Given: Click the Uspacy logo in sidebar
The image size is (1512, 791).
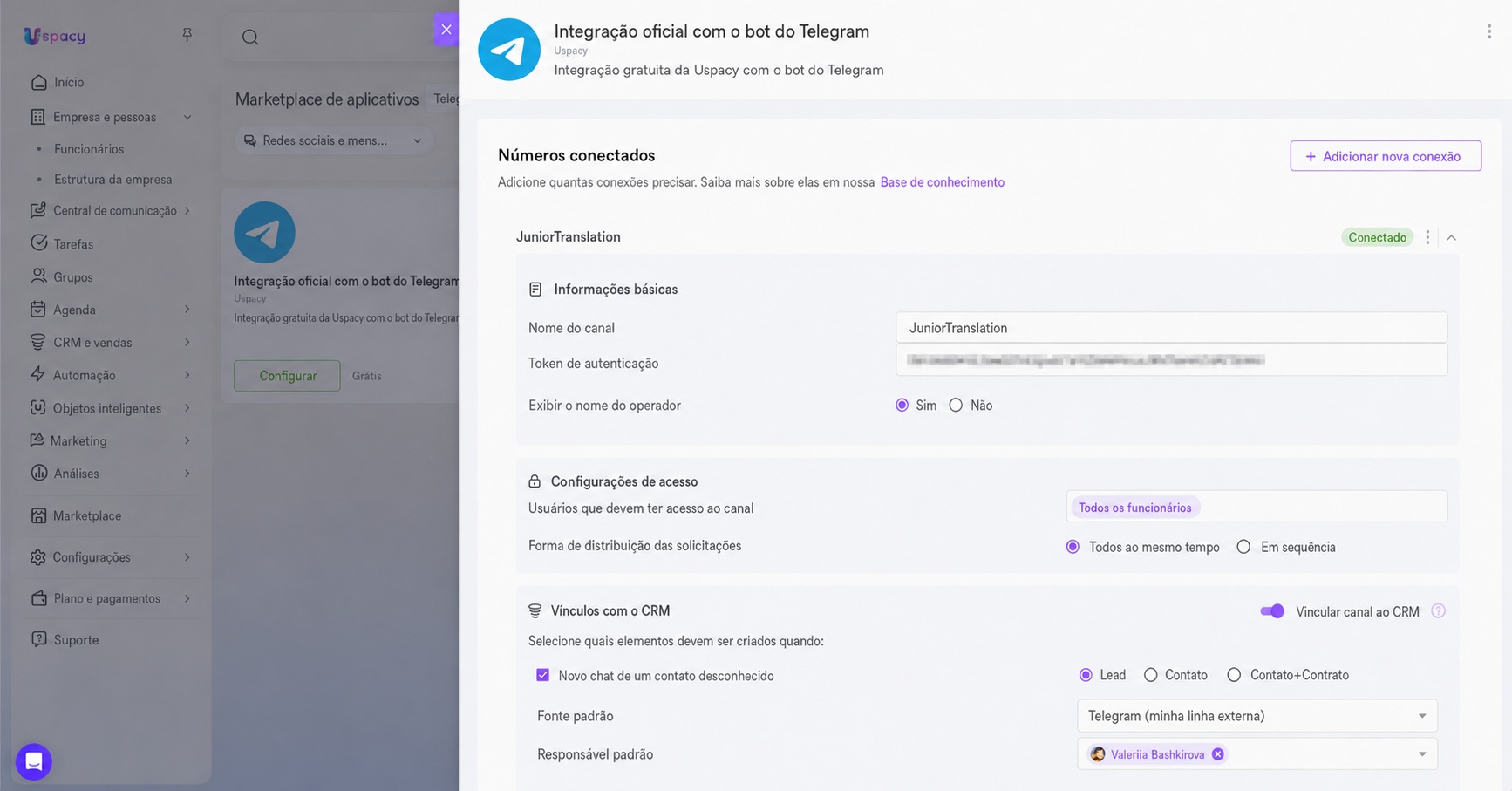Looking at the screenshot, I should [54, 36].
